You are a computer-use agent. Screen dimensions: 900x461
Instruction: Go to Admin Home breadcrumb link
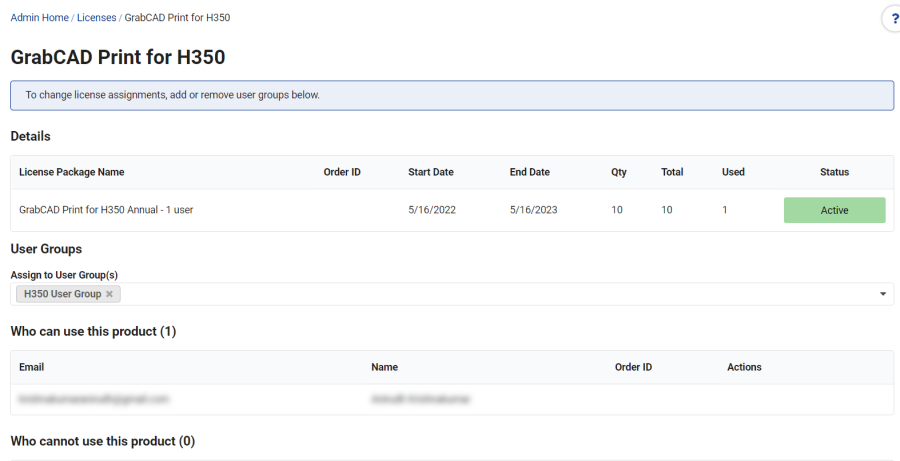click(39, 18)
